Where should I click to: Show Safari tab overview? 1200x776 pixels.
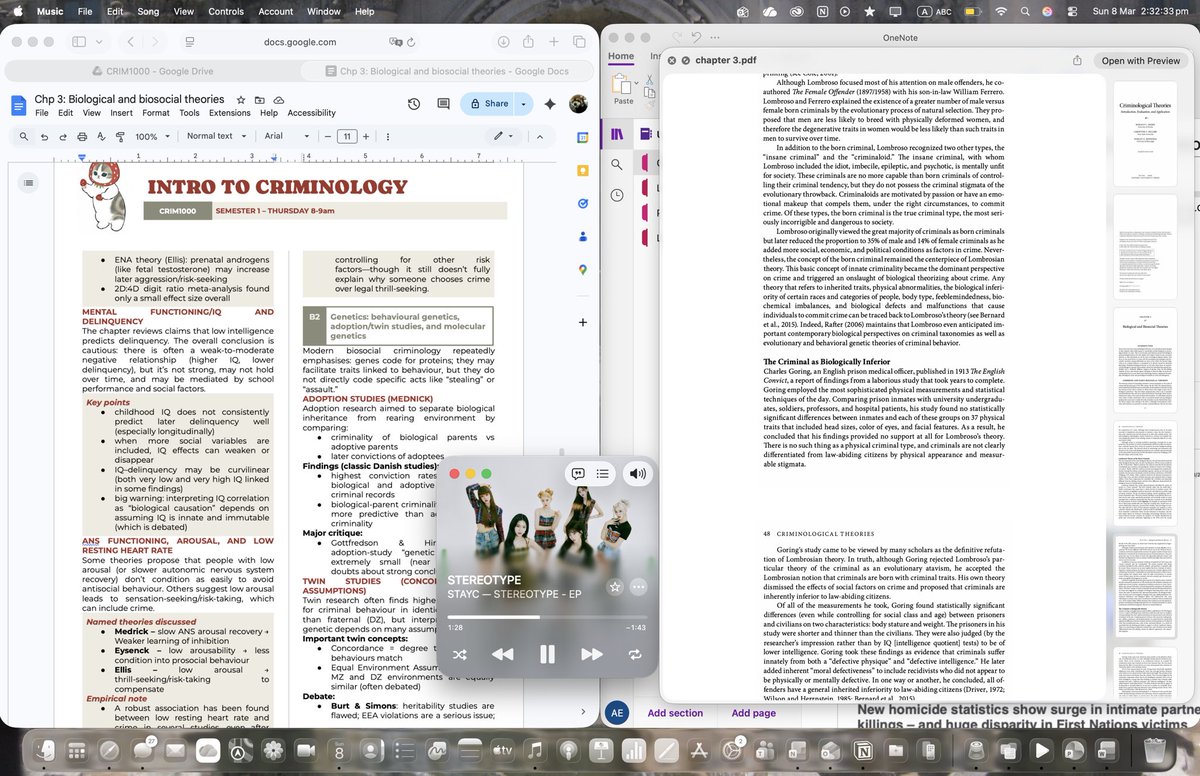point(579,42)
